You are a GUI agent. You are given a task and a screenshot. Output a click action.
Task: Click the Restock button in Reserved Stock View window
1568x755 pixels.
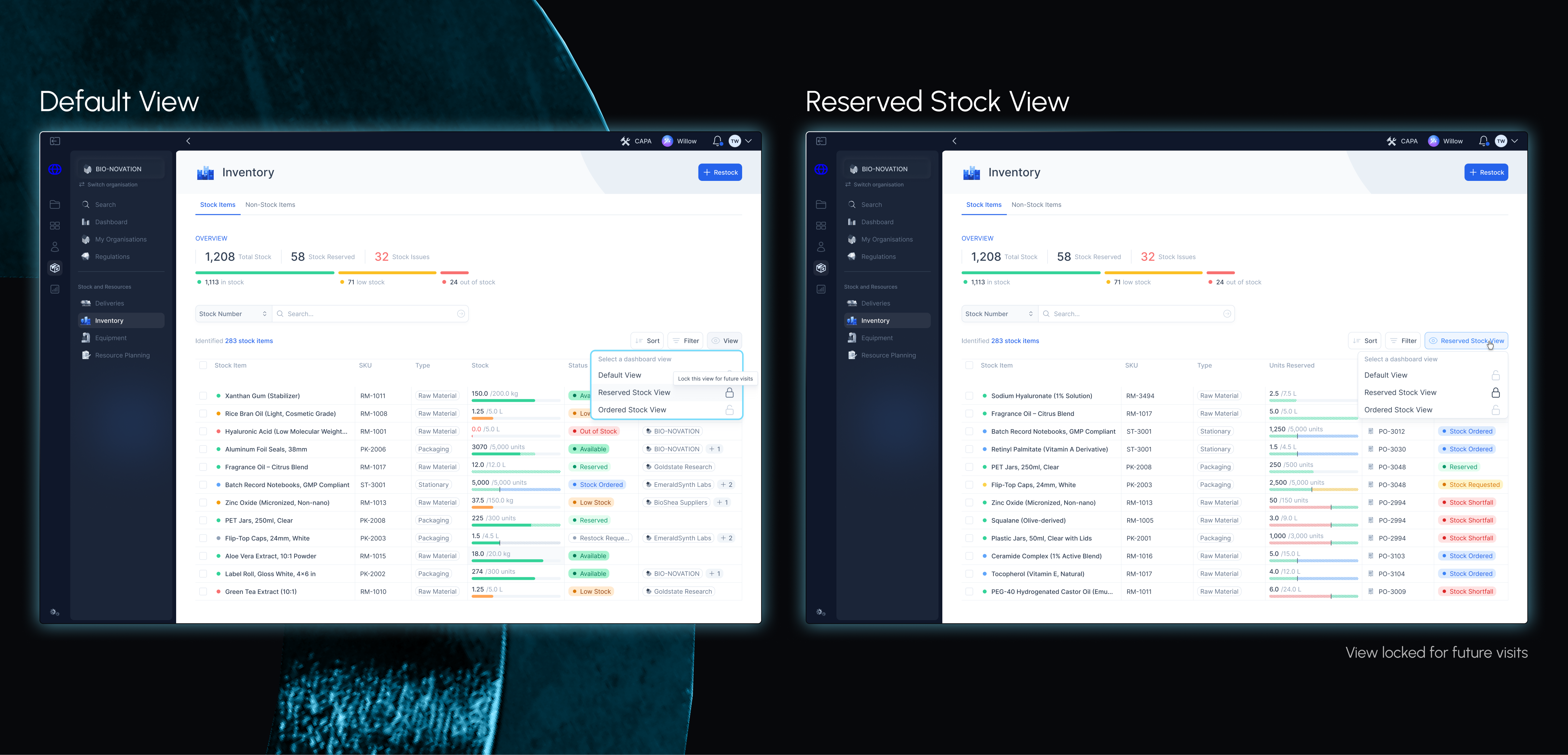[1486, 173]
